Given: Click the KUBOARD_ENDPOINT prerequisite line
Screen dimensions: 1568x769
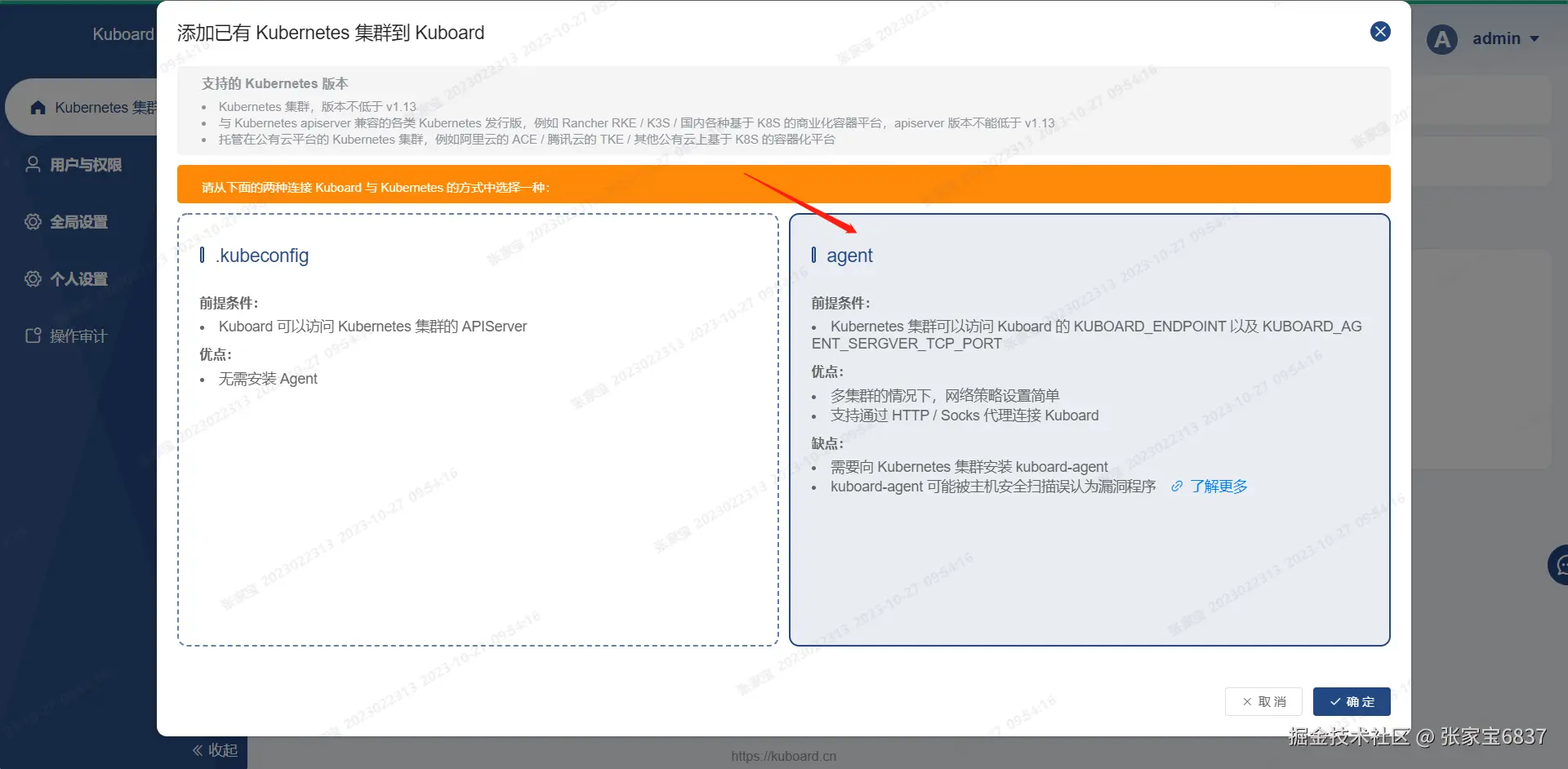Looking at the screenshot, I should coord(1087,335).
